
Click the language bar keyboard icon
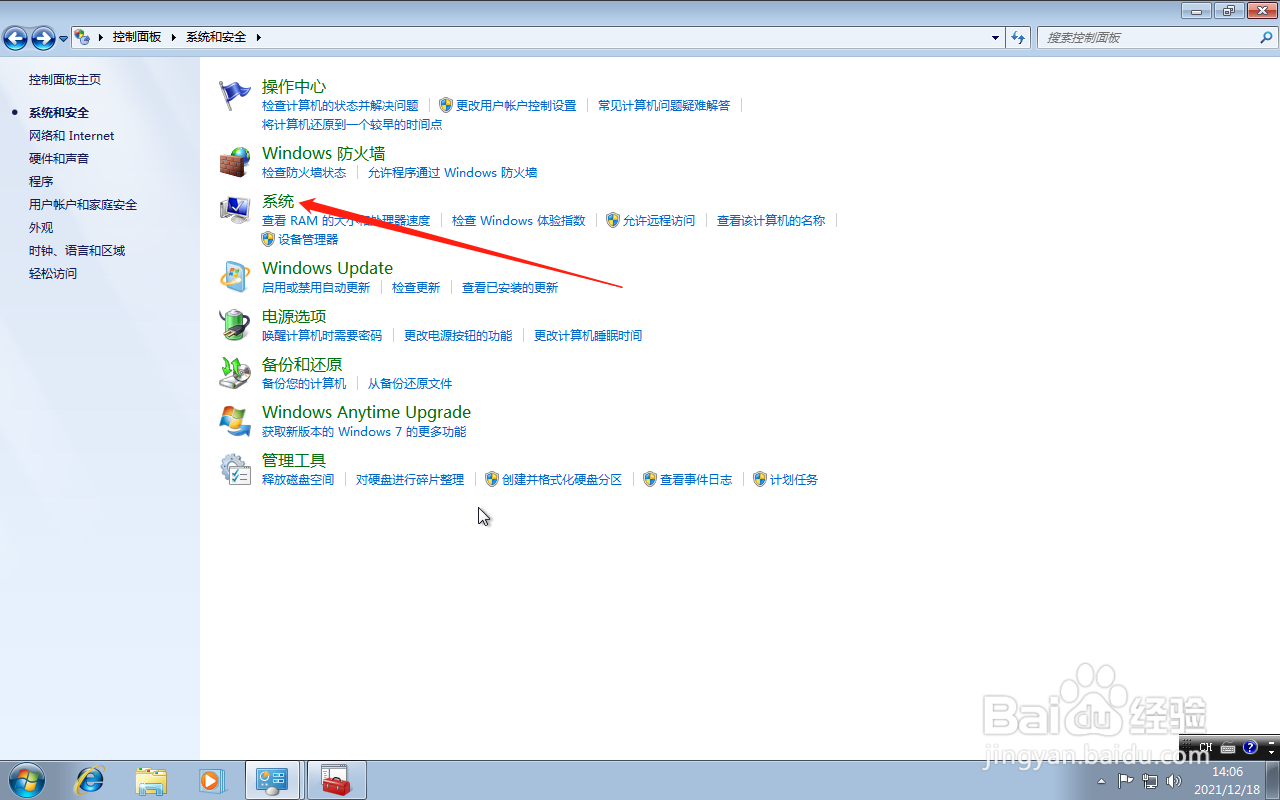coord(1228,747)
